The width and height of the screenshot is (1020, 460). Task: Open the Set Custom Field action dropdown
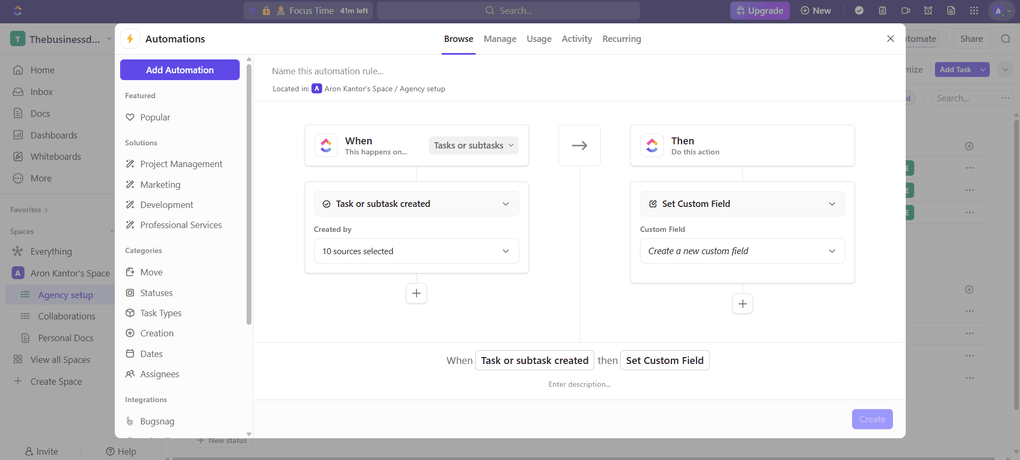[742, 204]
